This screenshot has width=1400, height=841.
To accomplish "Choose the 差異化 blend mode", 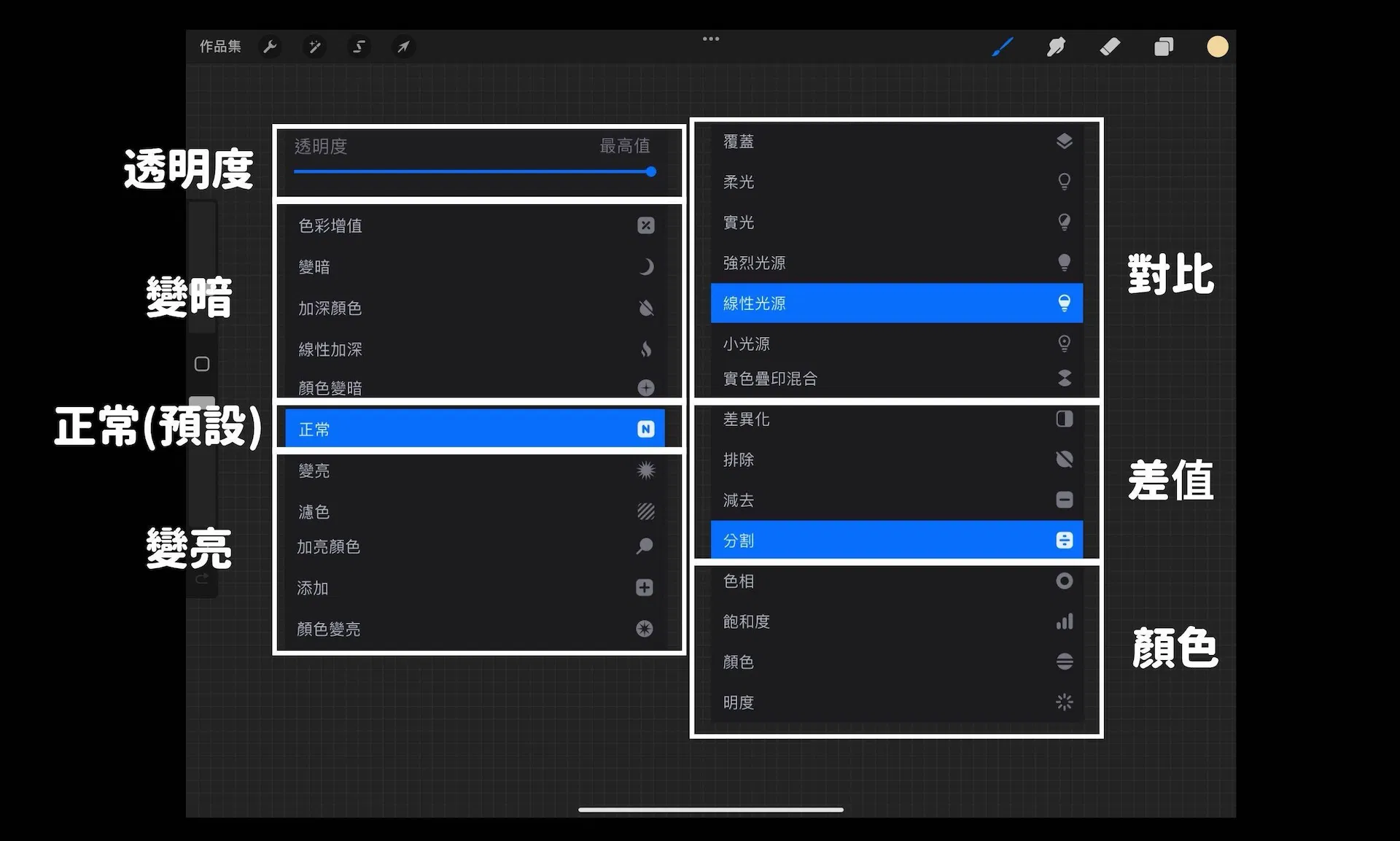I will (x=897, y=419).
